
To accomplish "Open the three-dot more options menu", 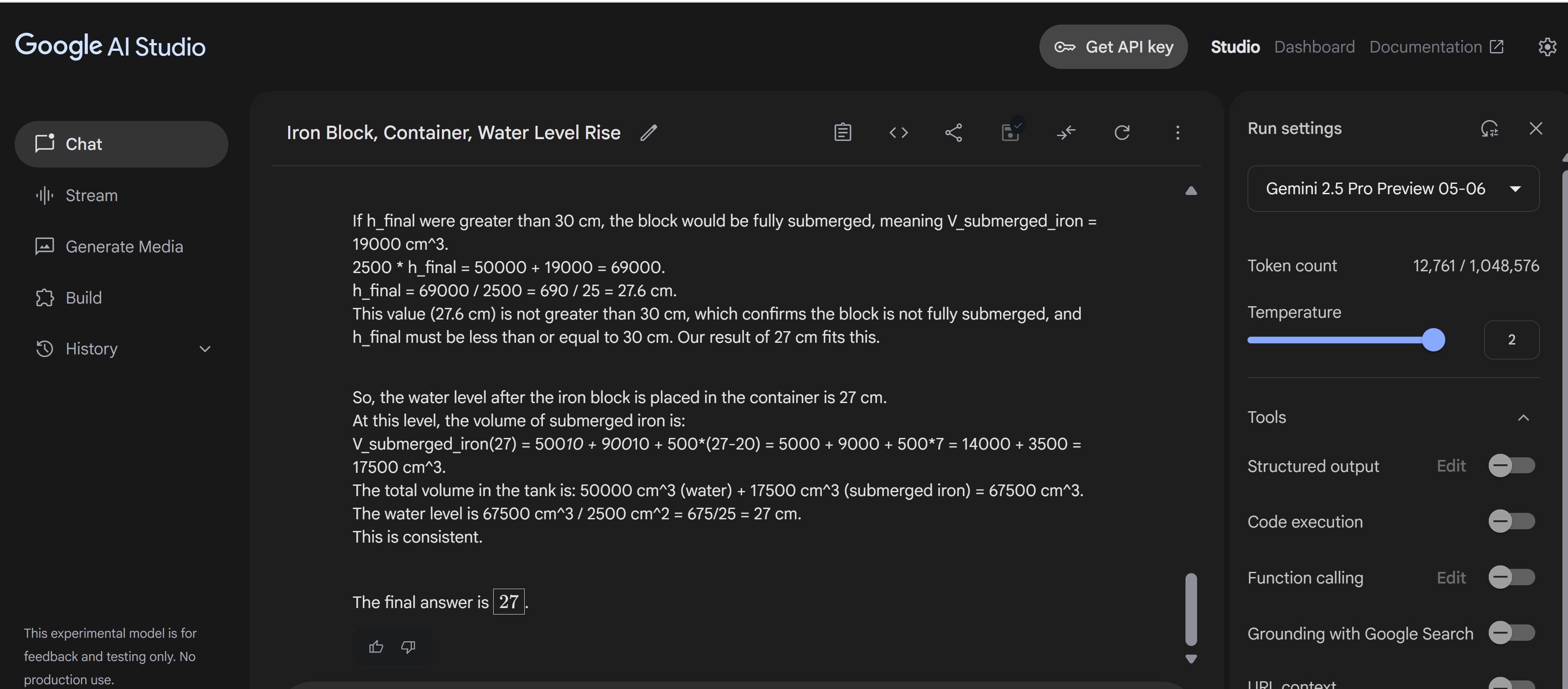I will click(x=1177, y=132).
